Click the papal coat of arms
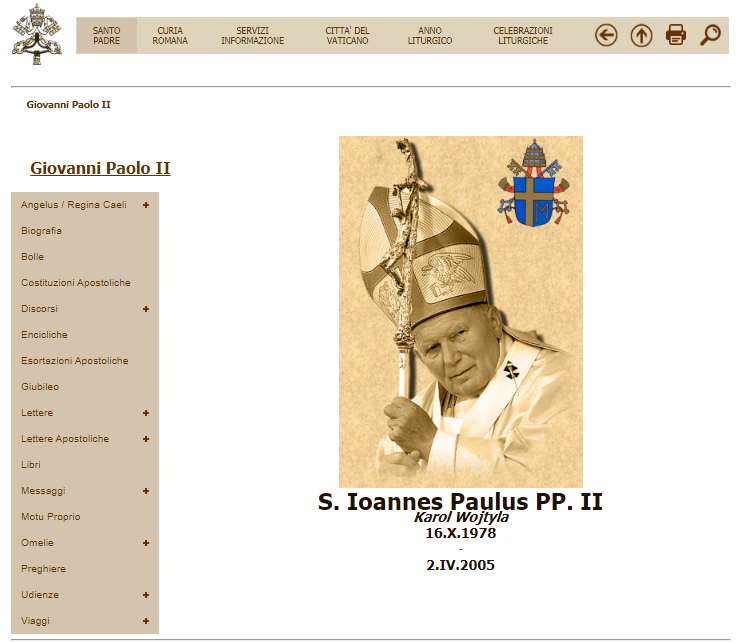 tap(534, 182)
